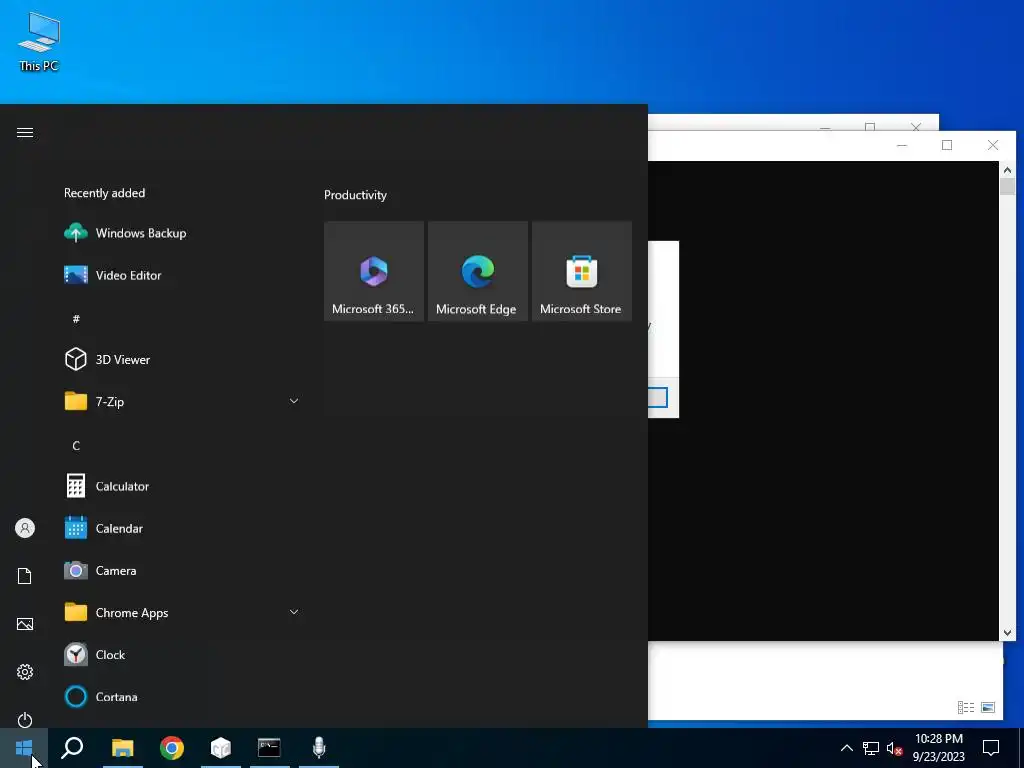Expand the Start menu hamburger navigation

(25, 133)
